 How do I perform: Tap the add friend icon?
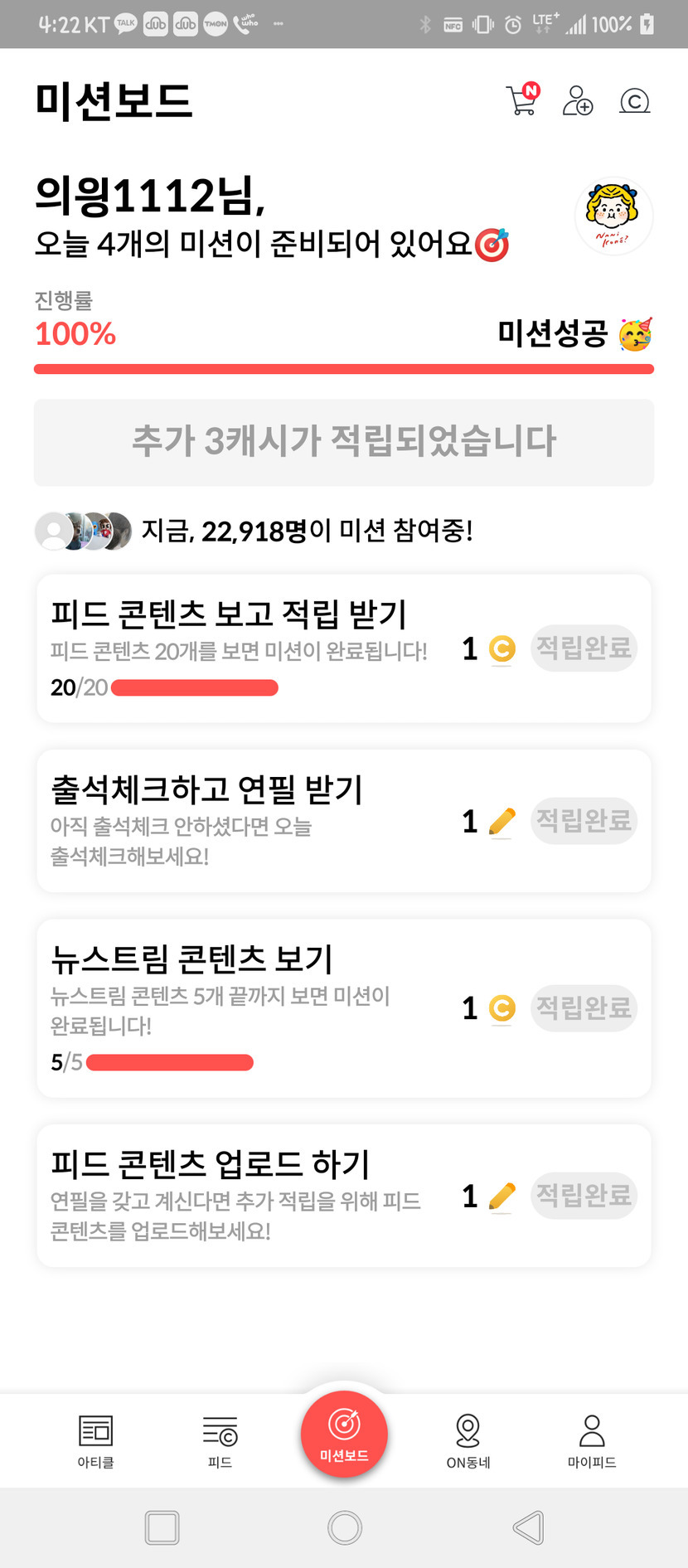click(577, 101)
